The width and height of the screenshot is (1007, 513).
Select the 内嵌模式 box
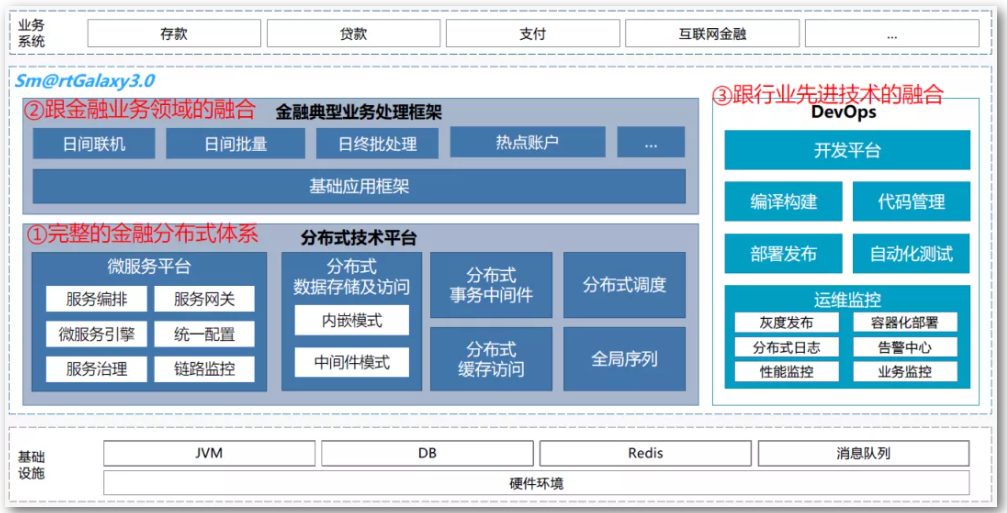[352, 320]
